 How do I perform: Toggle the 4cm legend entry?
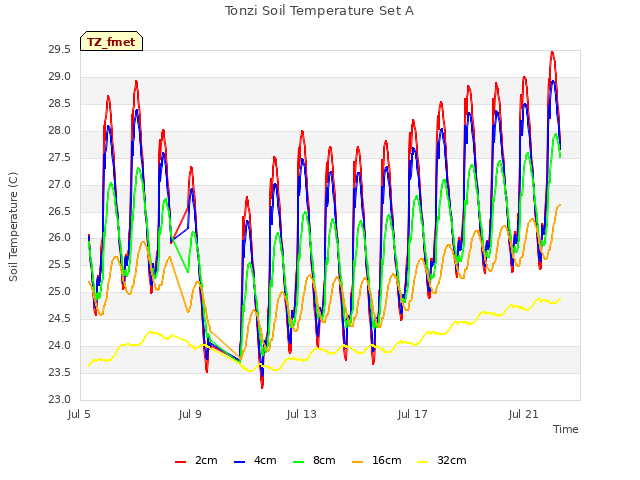[x=255, y=460]
